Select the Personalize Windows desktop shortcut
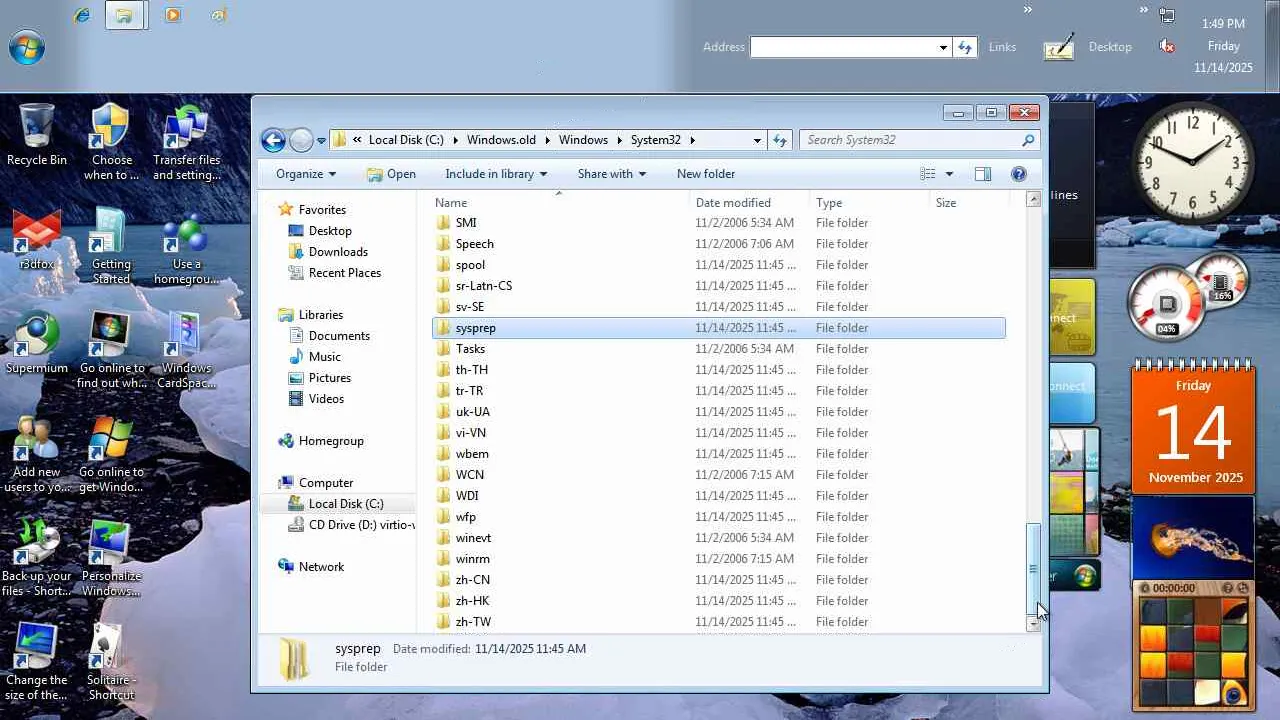The width and height of the screenshot is (1280, 720). [111, 559]
